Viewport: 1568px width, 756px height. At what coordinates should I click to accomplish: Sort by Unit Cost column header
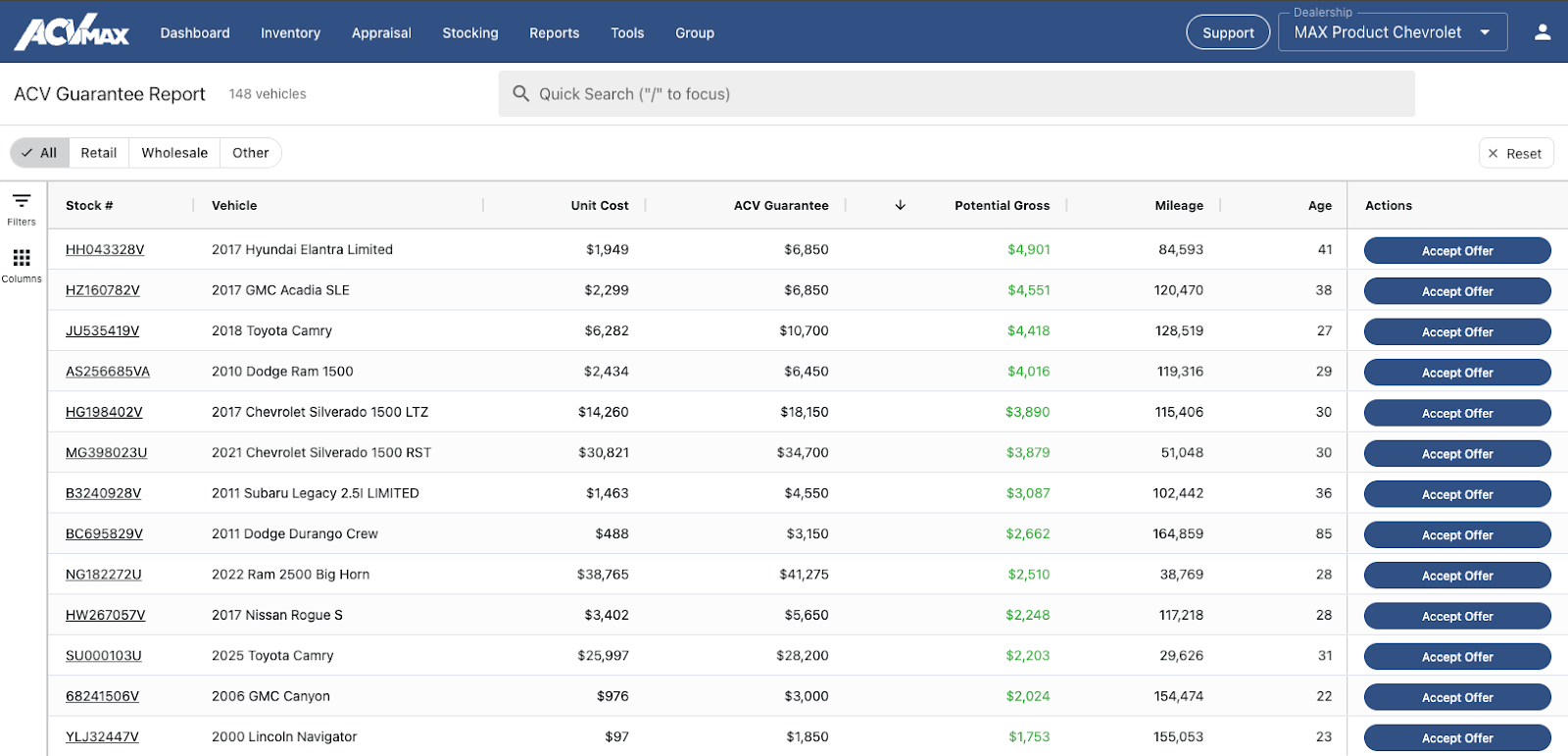[x=600, y=206]
